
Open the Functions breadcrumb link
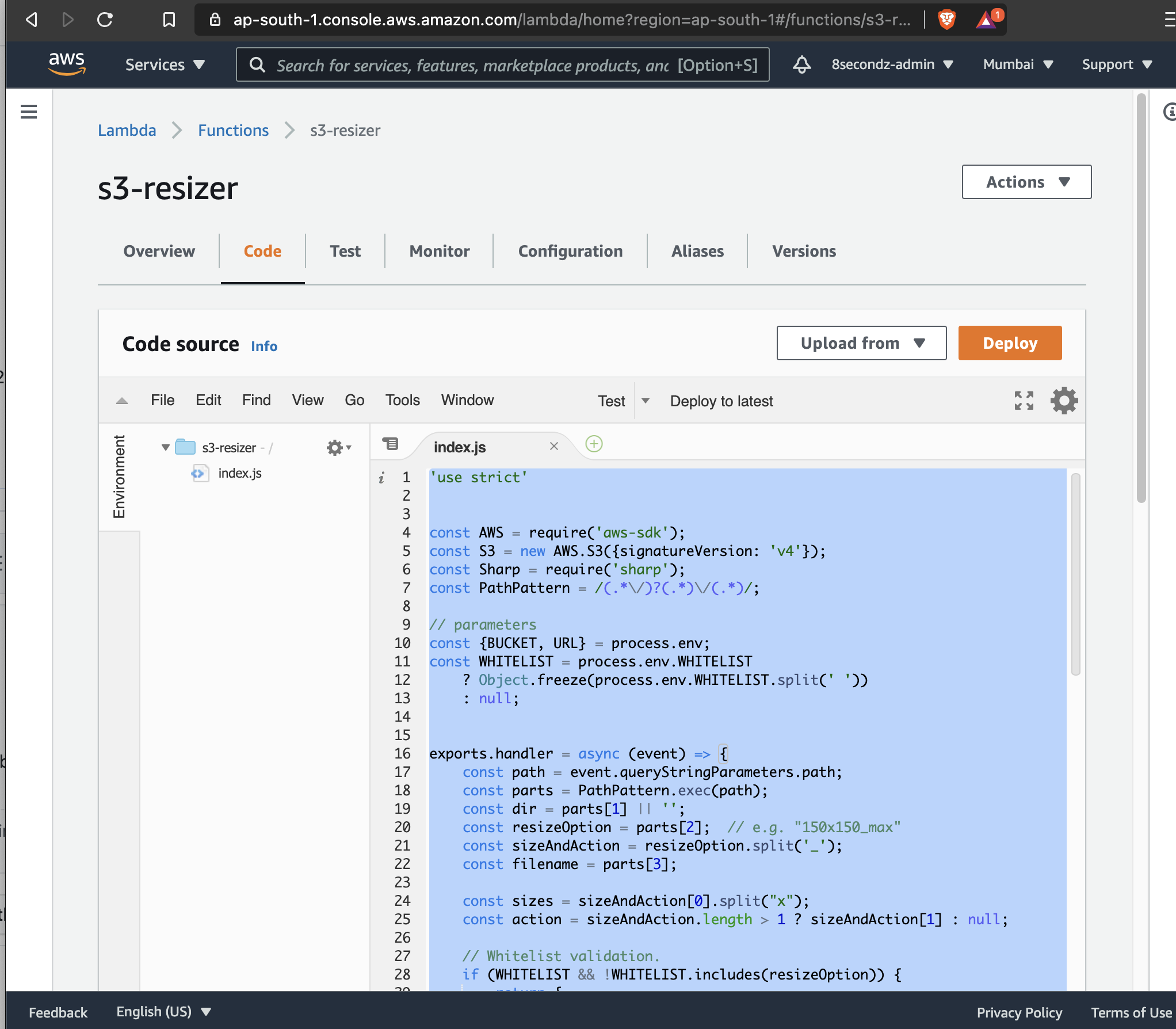click(x=233, y=130)
